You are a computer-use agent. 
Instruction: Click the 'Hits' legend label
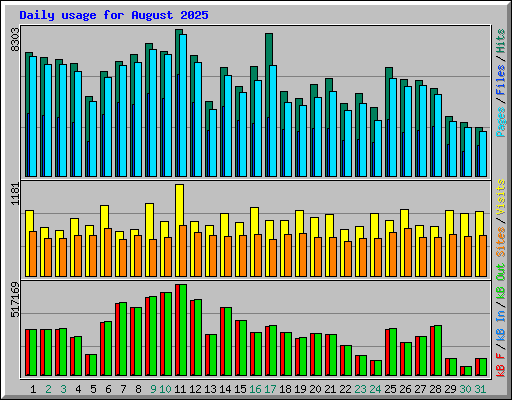tap(500, 41)
